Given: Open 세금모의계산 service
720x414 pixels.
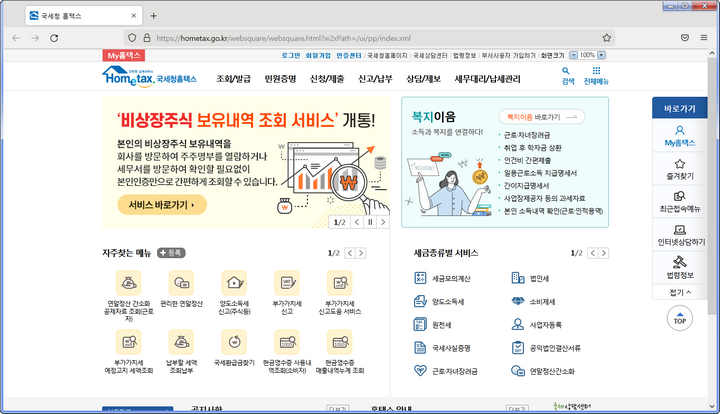Looking at the screenshot, I should pyautogui.click(x=442, y=278).
